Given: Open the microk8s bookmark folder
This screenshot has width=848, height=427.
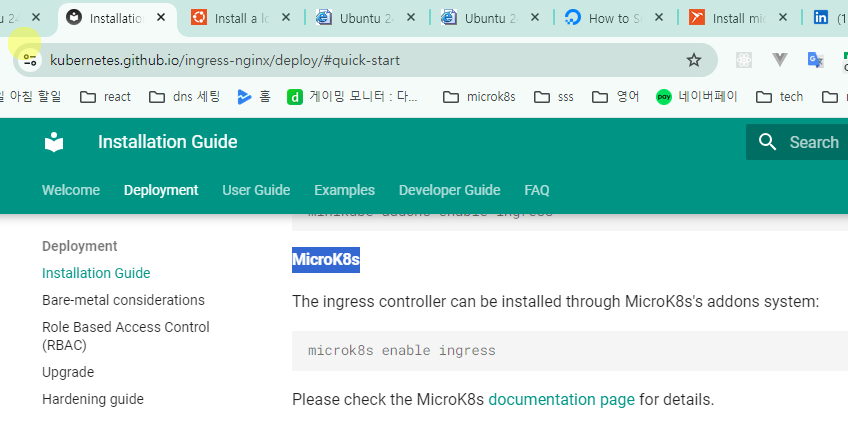Looking at the screenshot, I should pyautogui.click(x=479, y=97).
